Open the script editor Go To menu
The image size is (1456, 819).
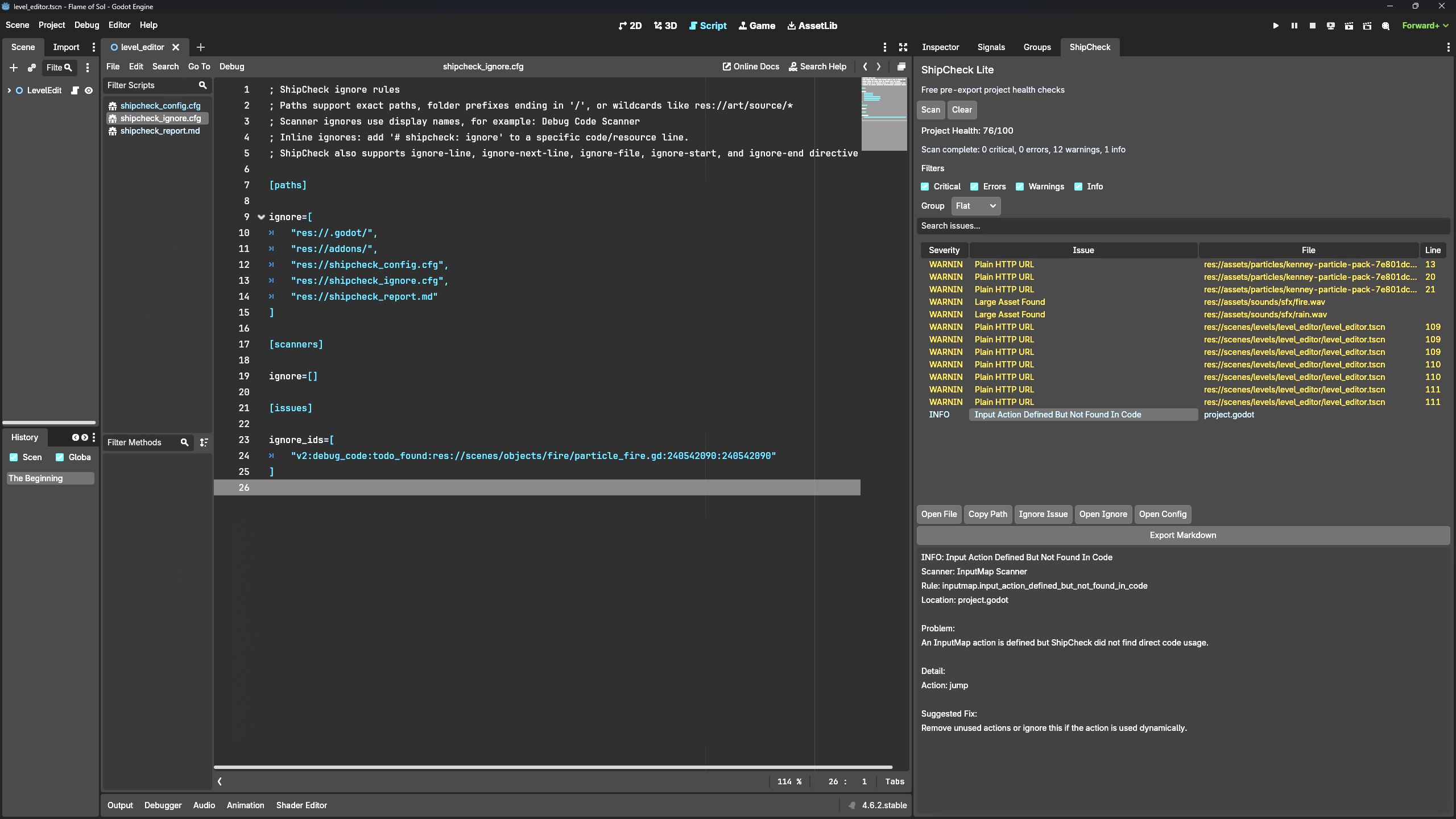[199, 67]
